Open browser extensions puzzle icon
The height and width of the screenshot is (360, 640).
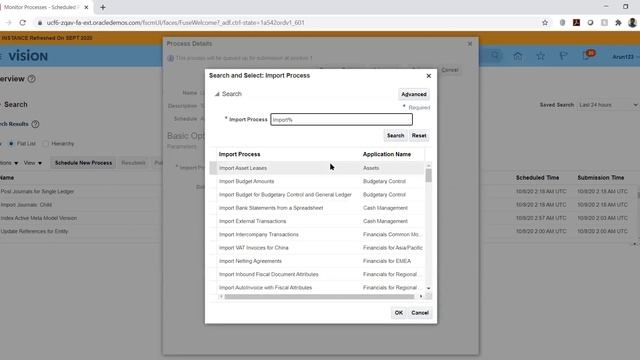(618, 23)
